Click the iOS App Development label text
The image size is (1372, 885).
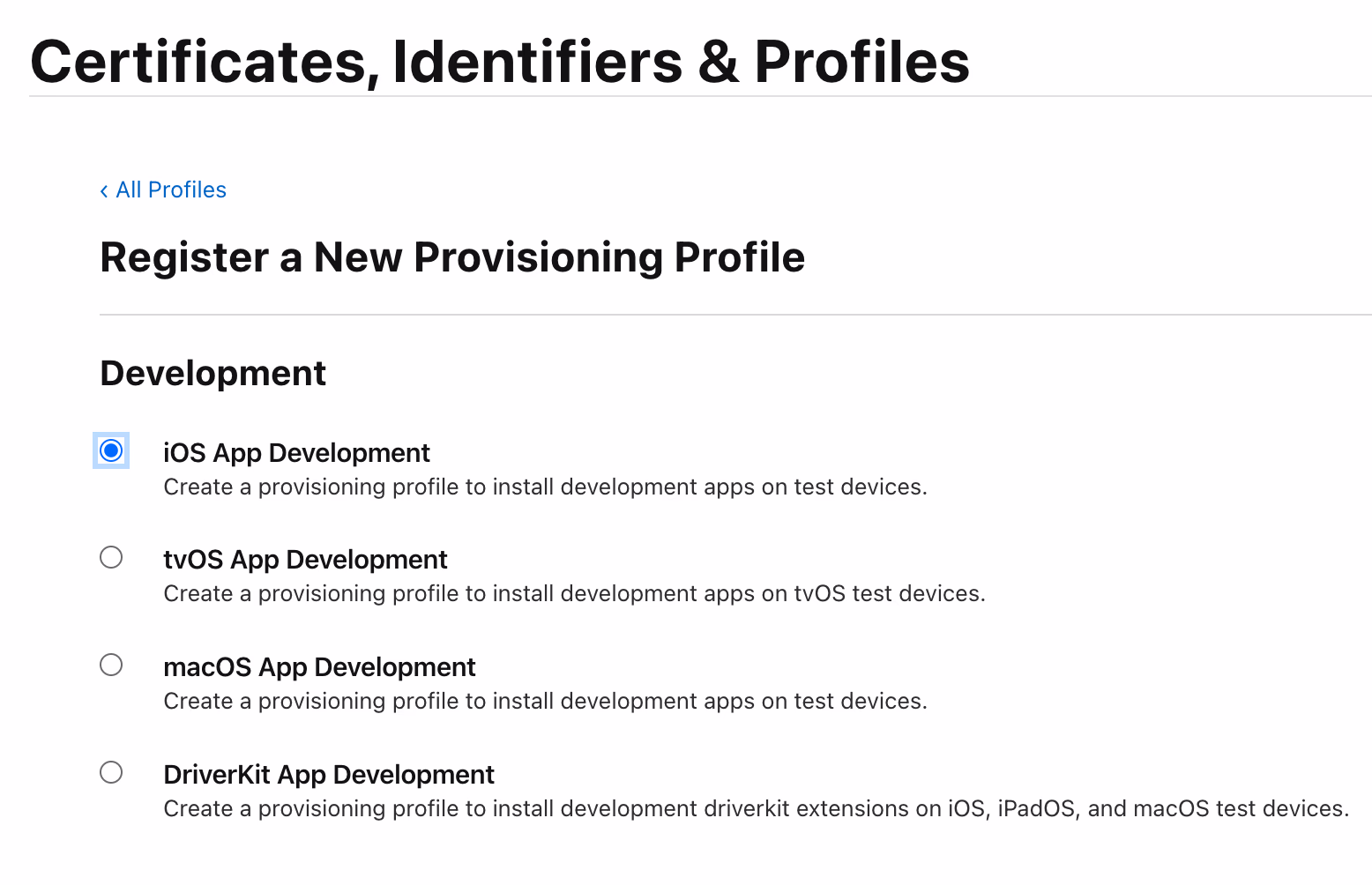click(296, 453)
